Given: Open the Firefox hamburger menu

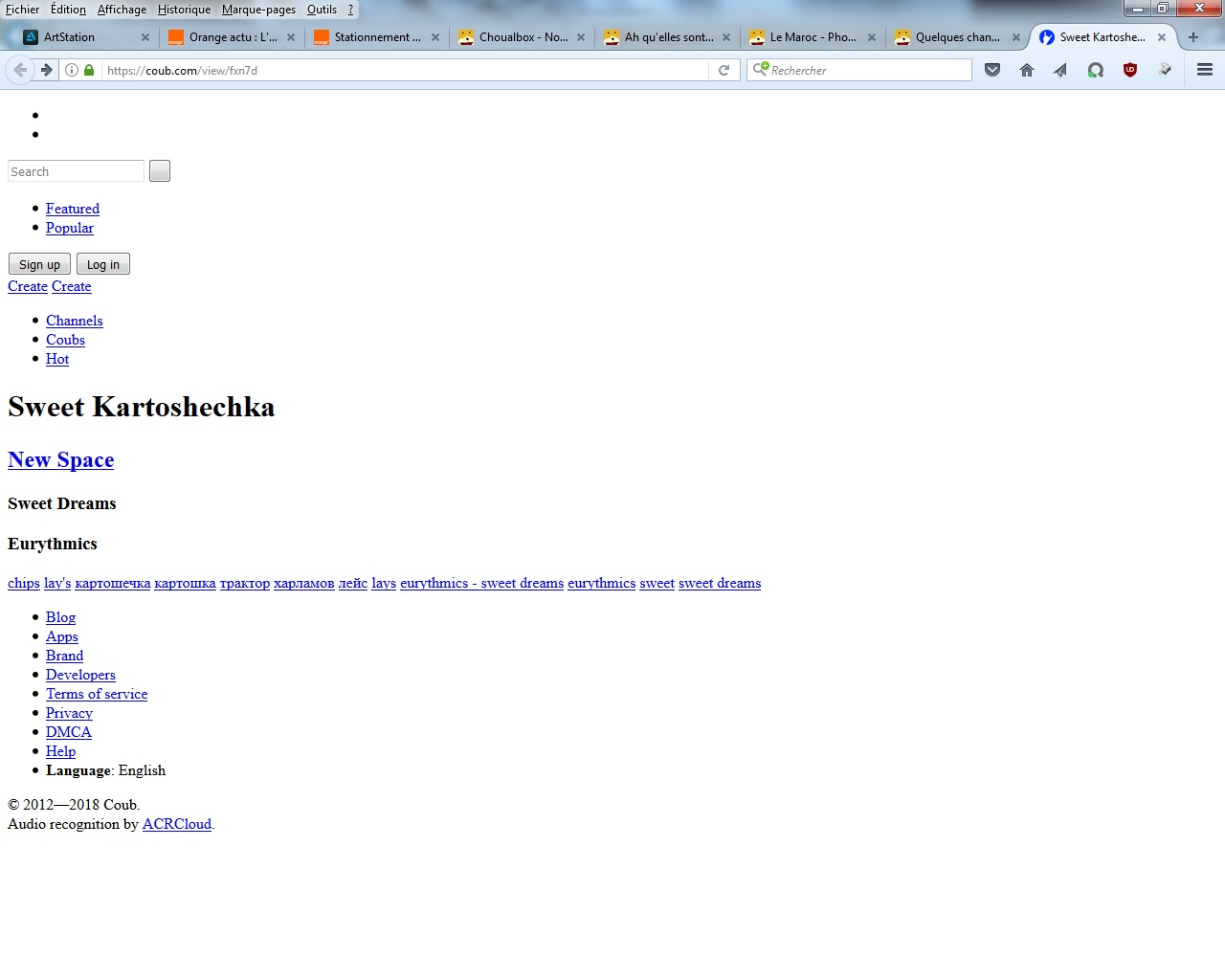Looking at the screenshot, I should coord(1205,70).
